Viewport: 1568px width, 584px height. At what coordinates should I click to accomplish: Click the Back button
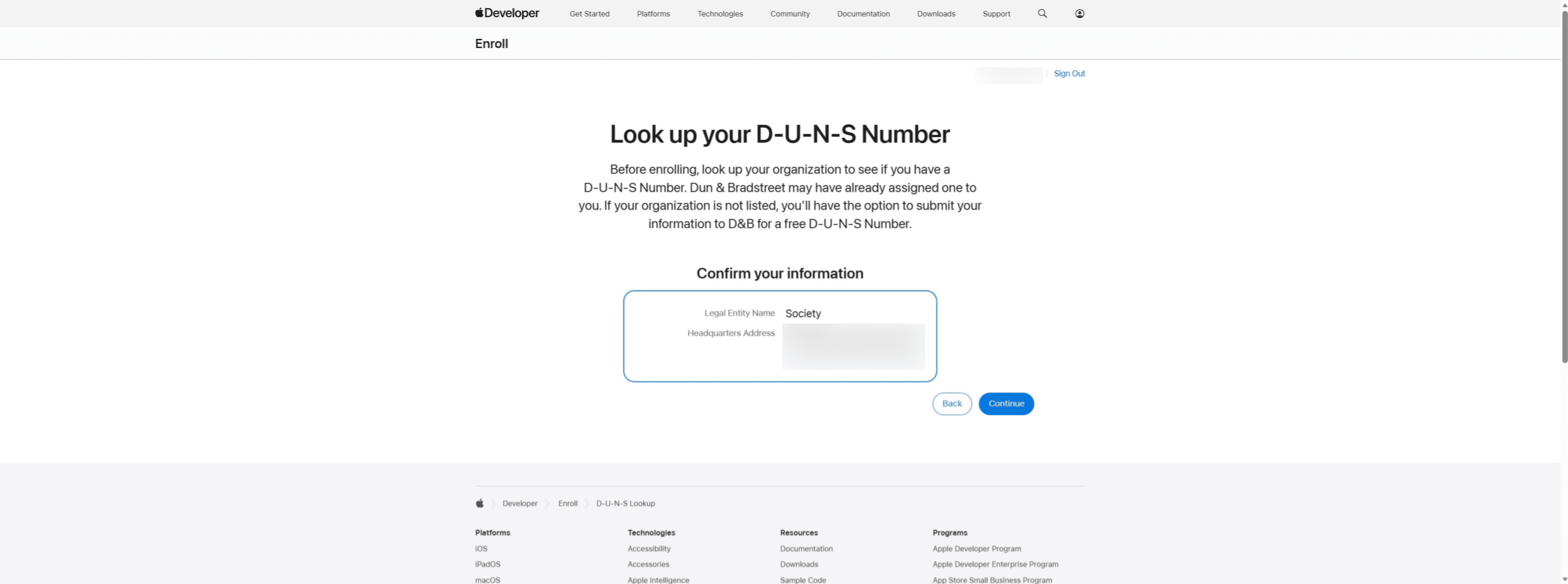click(x=952, y=403)
